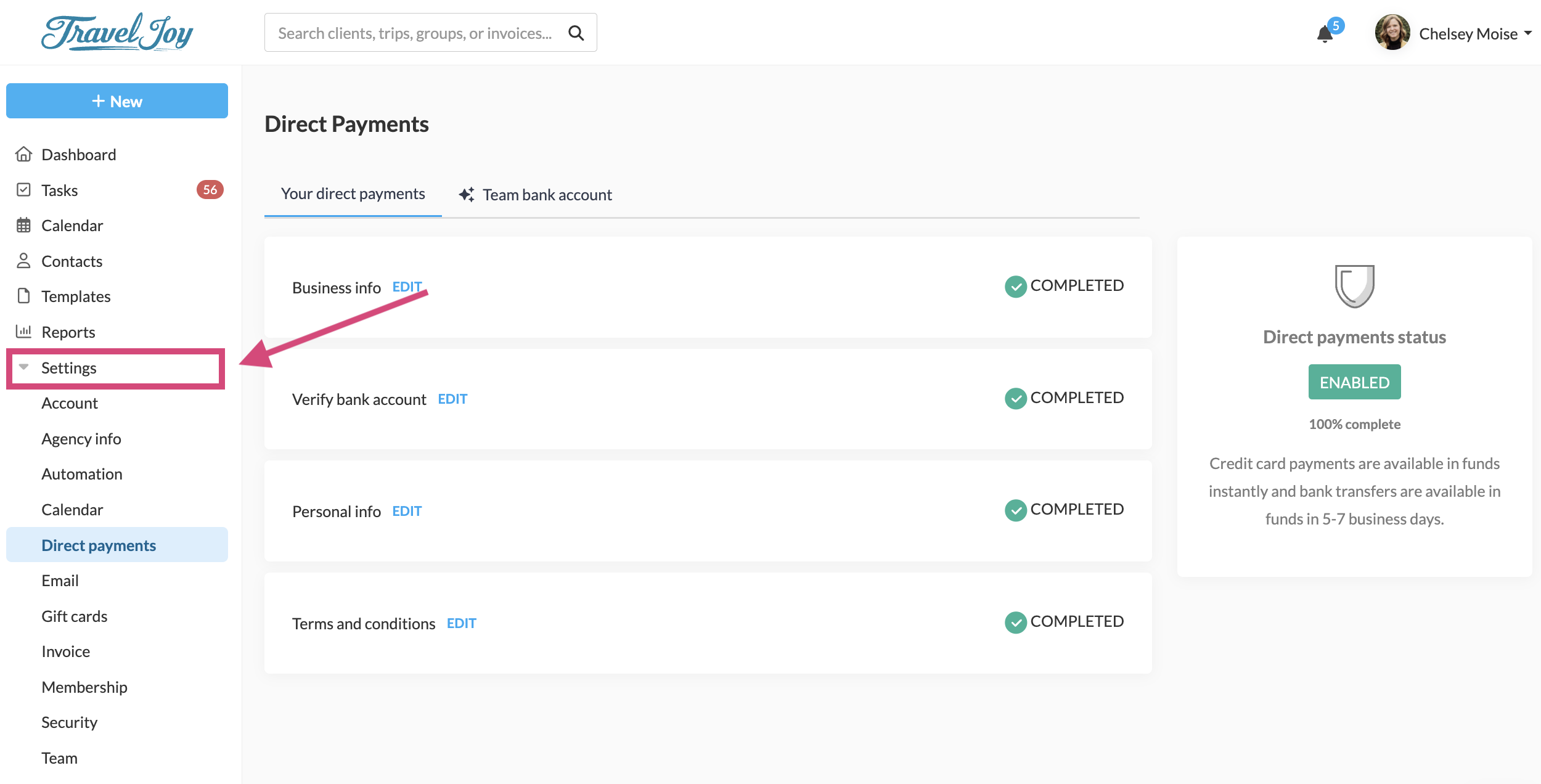Select the Your direct payments tab

[x=353, y=194]
